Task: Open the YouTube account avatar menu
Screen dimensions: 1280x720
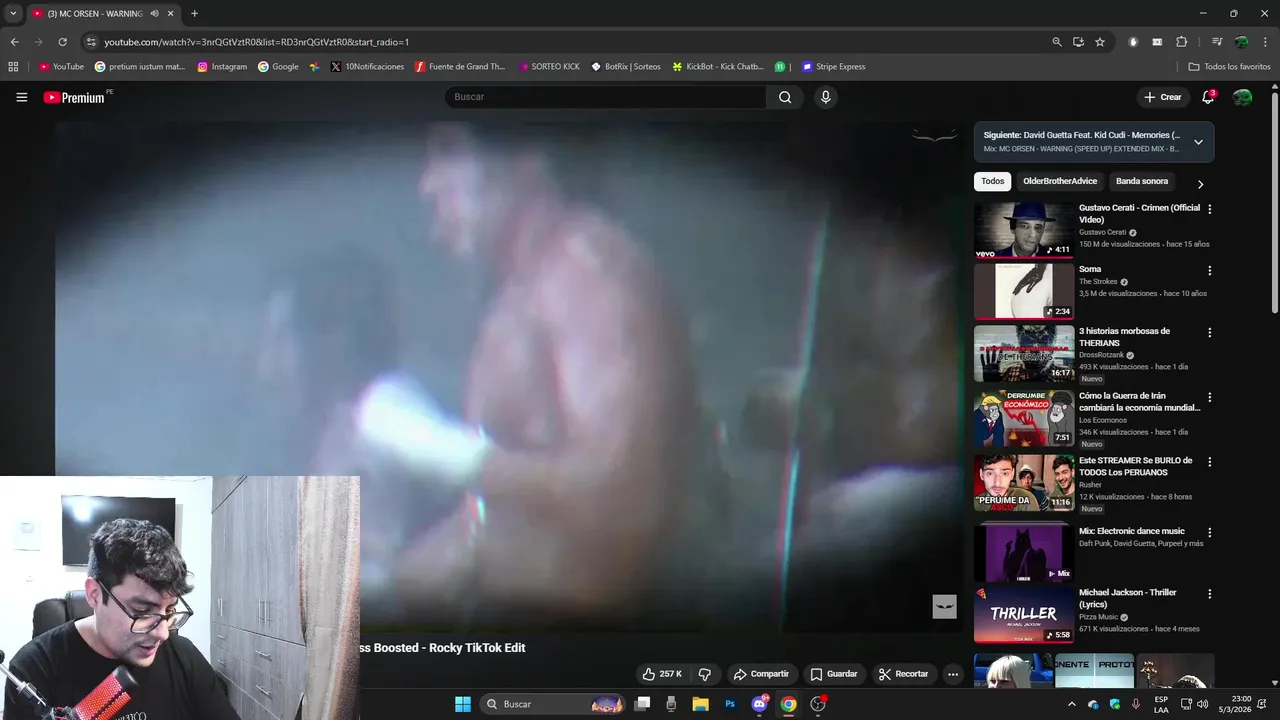Action: [1242, 97]
